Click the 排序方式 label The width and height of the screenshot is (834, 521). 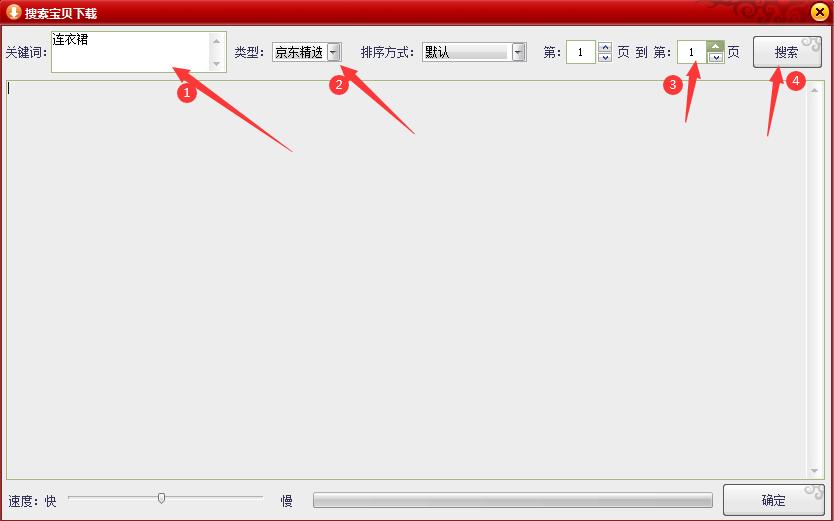point(385,52)
